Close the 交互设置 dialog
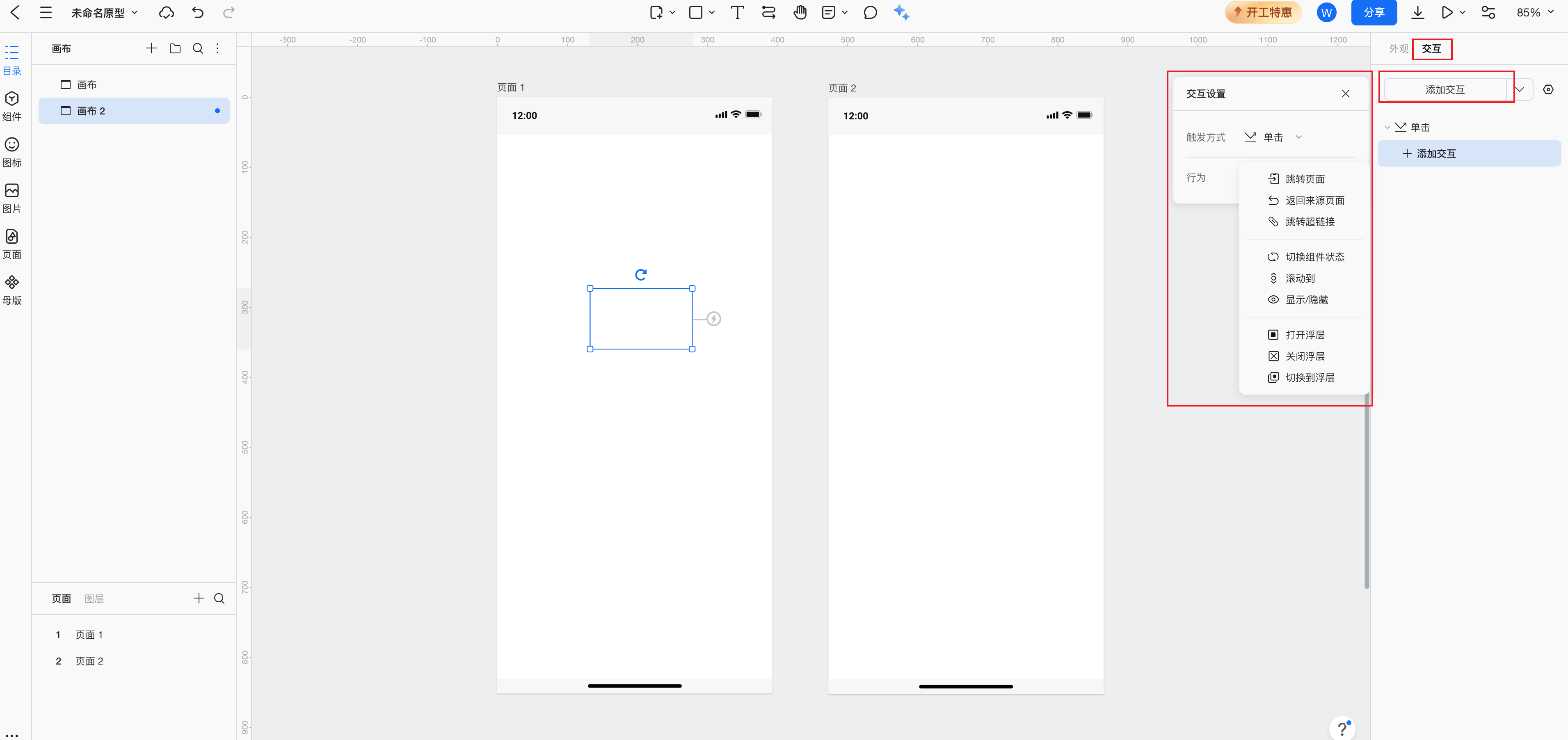 click(1345, 94)
